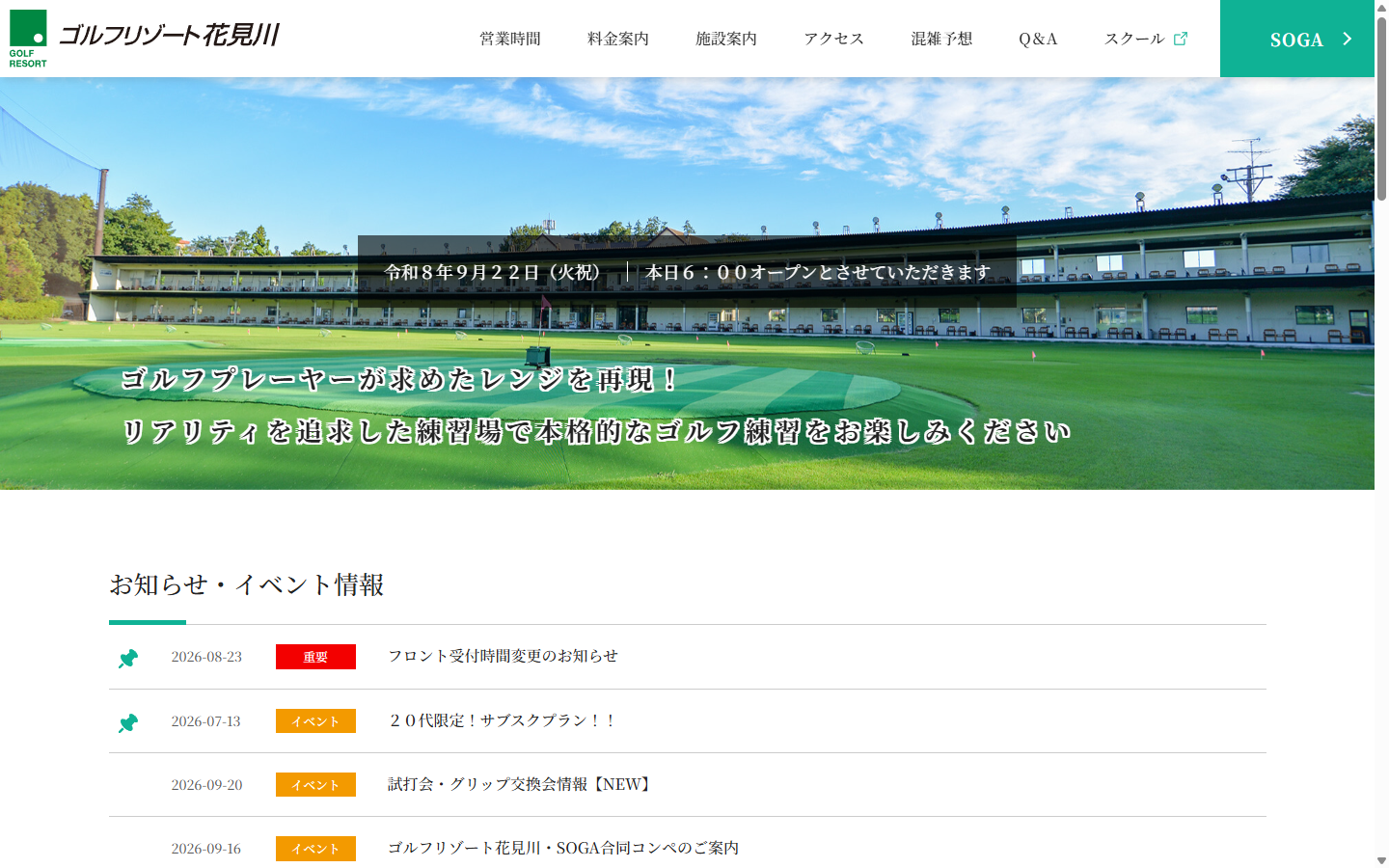Click the ゴルフプレーヤーが求めたレンジを再現！ hero text
The image size is (1389, 868).
tap(401, 379)
